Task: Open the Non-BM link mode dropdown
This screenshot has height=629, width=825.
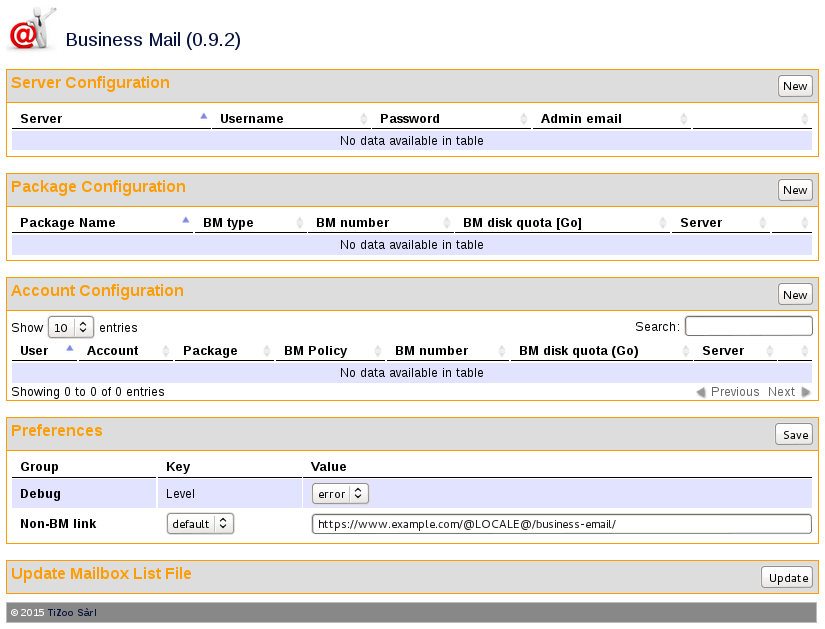Action: coord(200,523)
